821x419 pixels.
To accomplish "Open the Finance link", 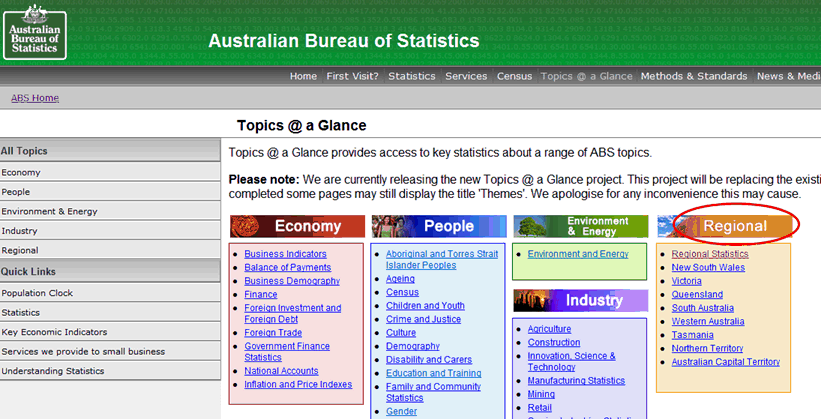I will [x=261, y=295].
